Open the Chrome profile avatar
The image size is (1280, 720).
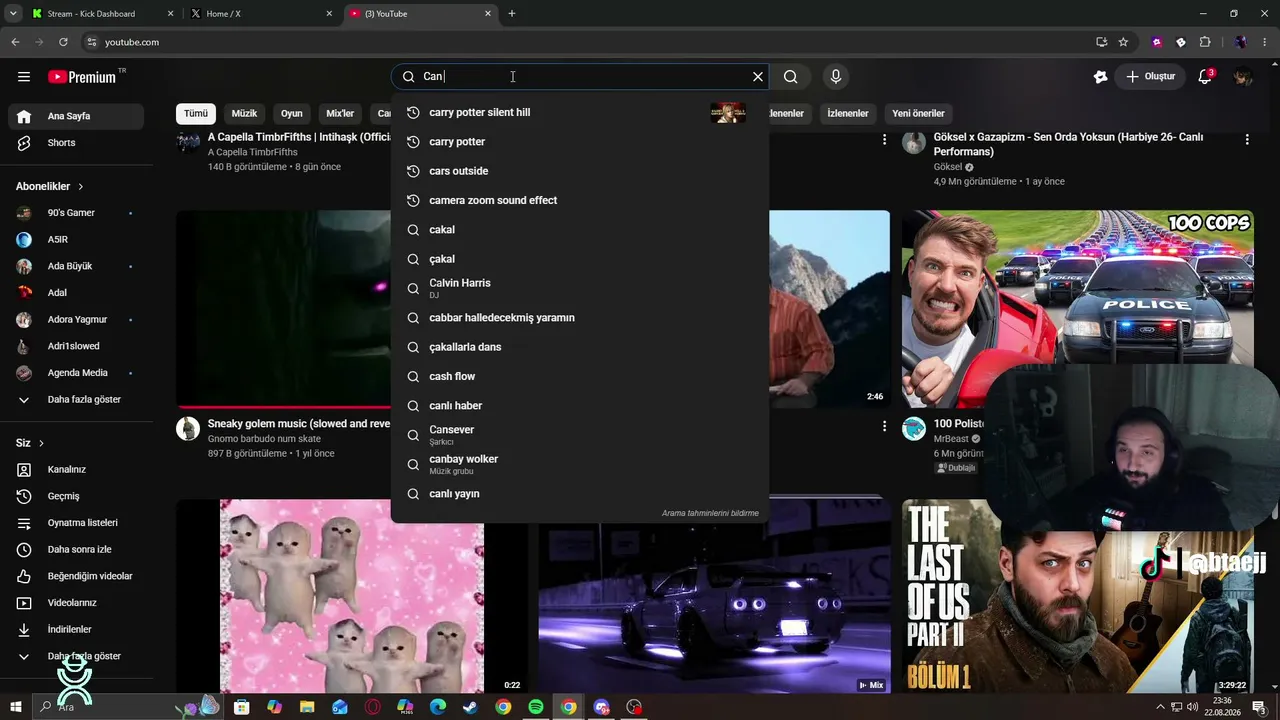[1241, 42]
